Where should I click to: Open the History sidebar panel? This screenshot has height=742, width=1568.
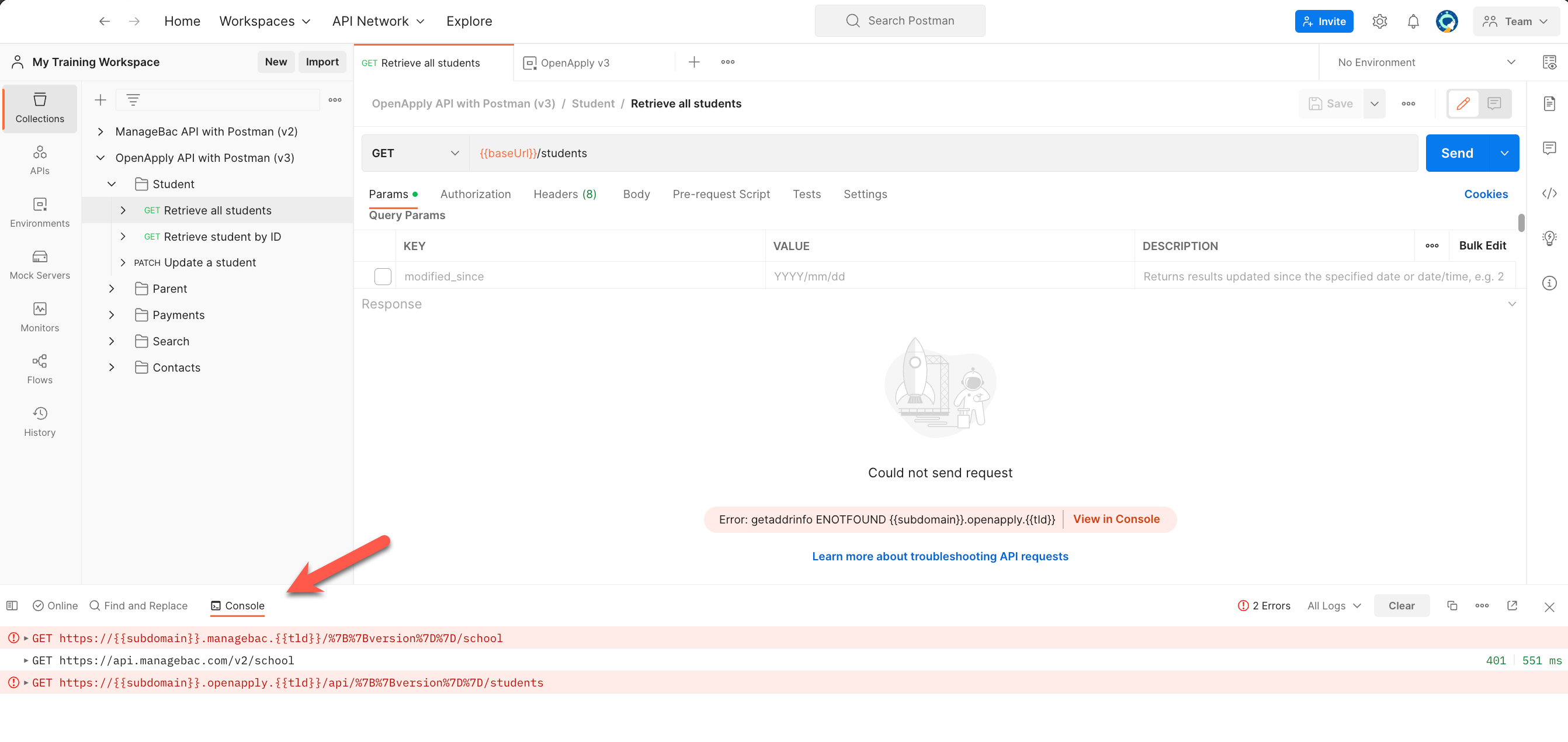[40, 422]
